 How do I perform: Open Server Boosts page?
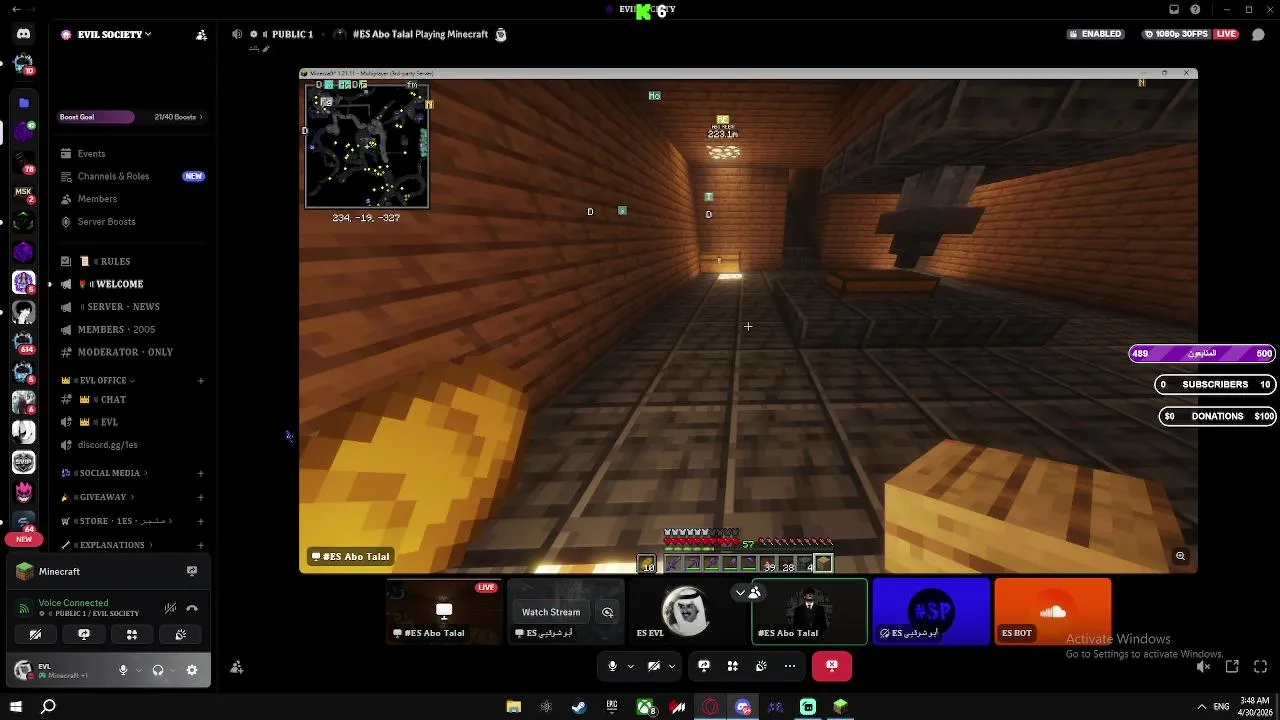(132, 222)
